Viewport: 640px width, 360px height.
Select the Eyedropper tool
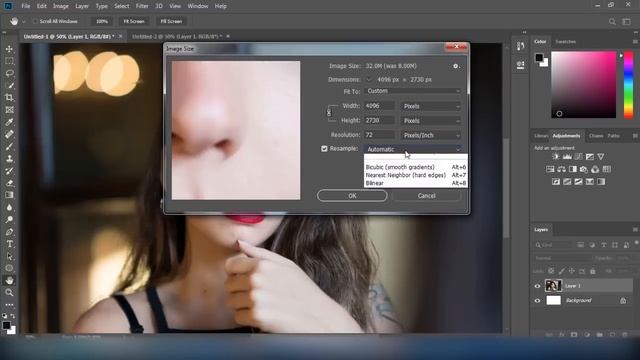[x=9, y=122]
